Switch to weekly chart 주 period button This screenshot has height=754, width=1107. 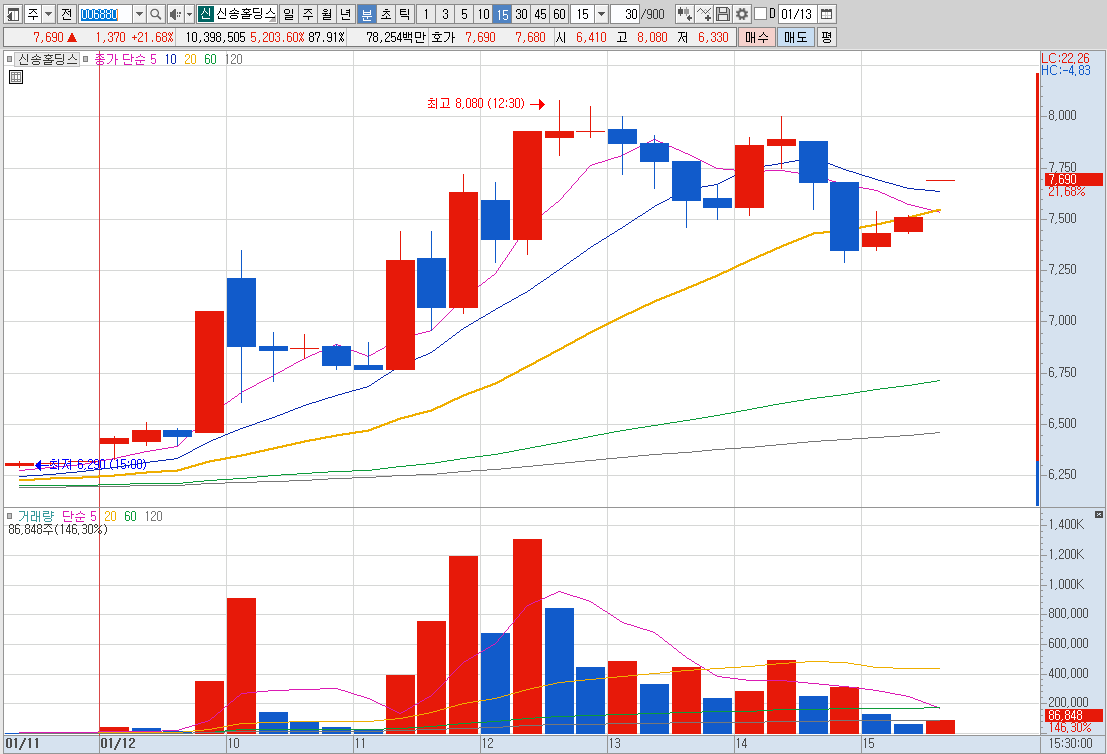[308, 14]
